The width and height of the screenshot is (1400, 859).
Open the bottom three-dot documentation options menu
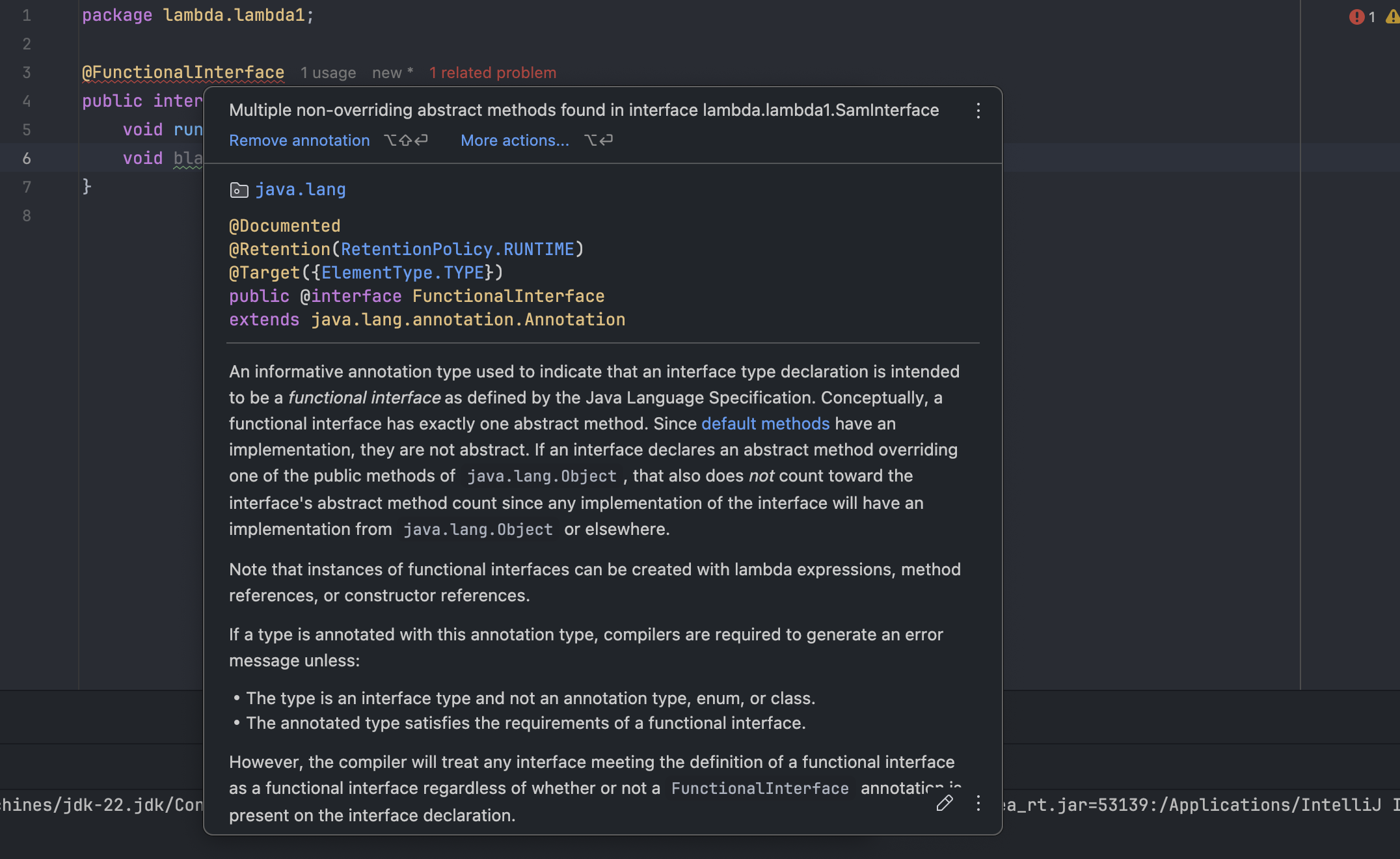(x=978, y=803)
